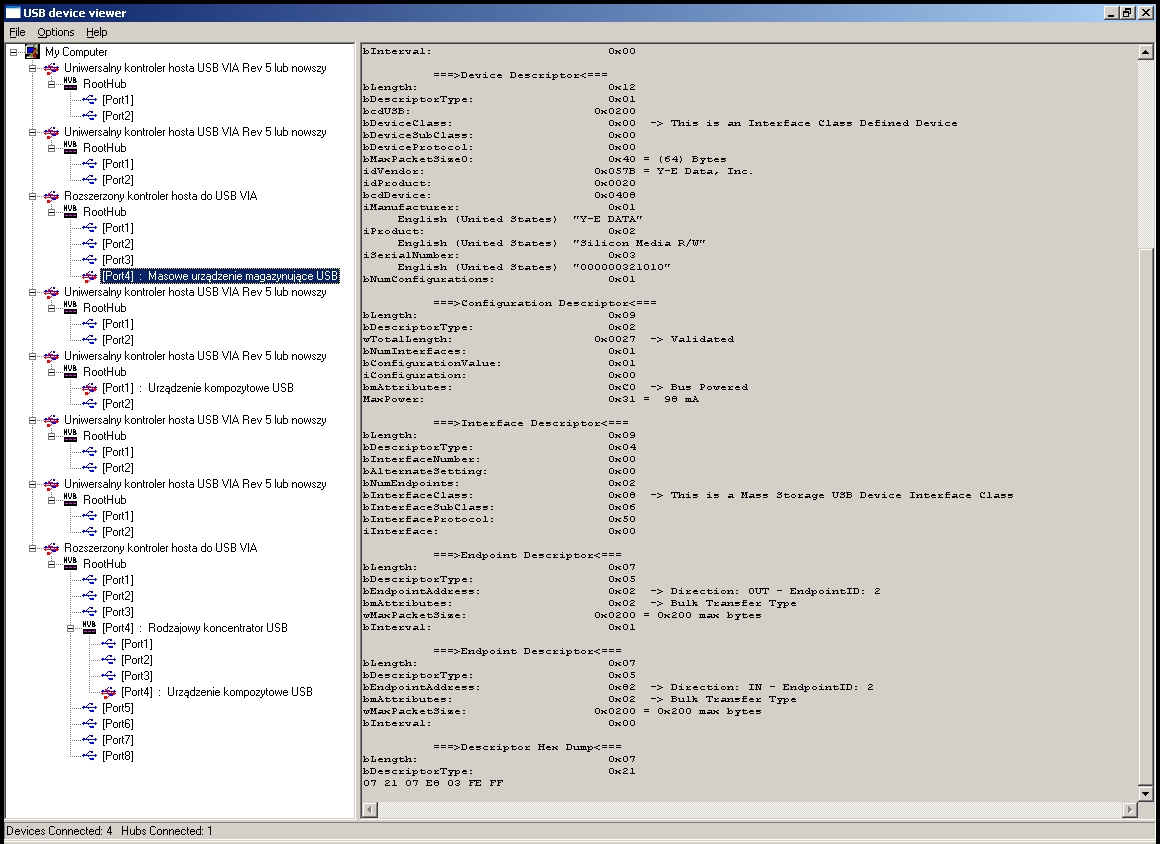The image size is (1160, 844).
Task: Click 'Hubs Connected: 1' in the status bar
Action: [166, 831]
